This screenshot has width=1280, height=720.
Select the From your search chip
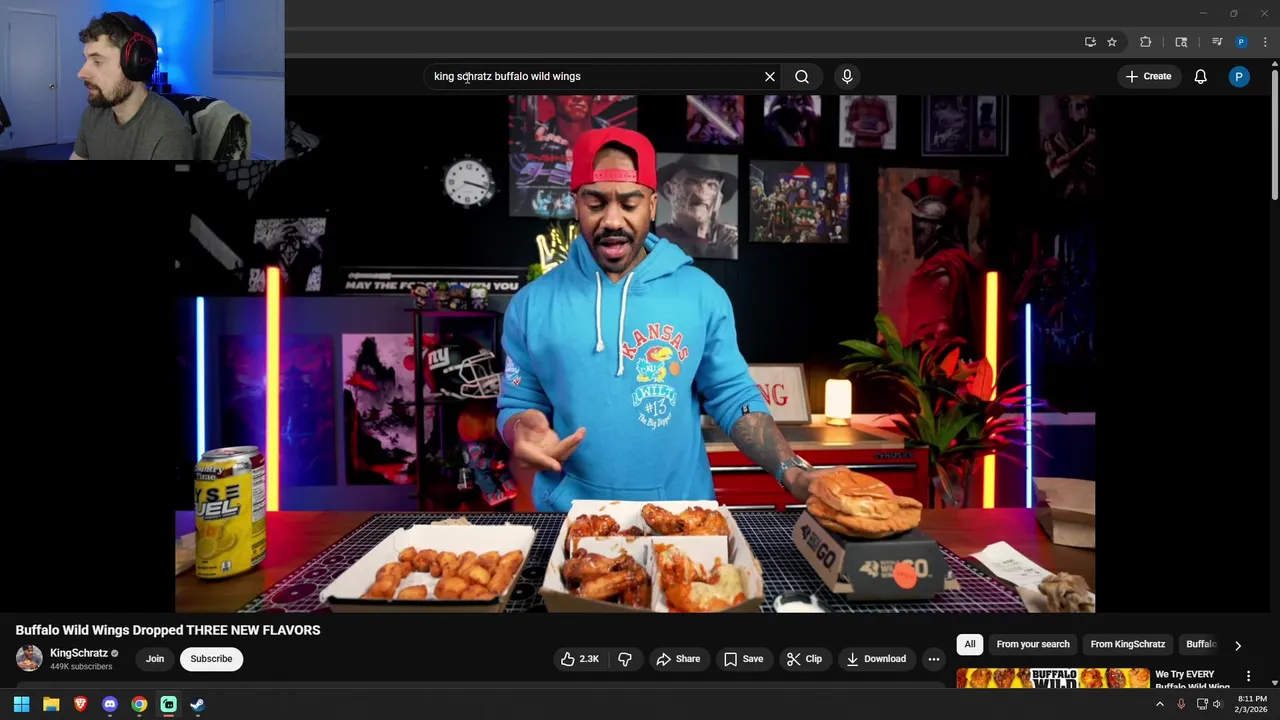pyautogui.click(x=1033, y=644)
